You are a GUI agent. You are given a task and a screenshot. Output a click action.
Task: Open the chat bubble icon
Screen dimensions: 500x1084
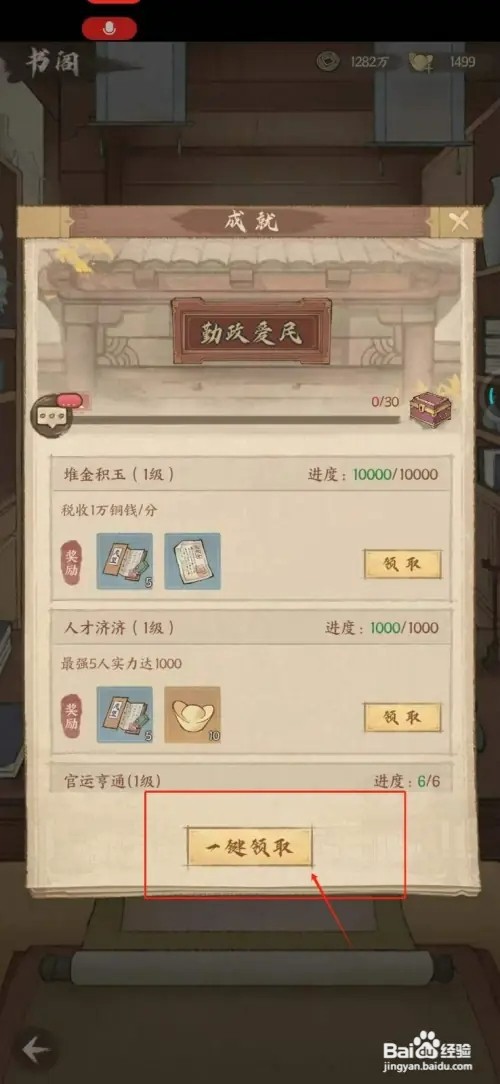pyautogui.click(x=47, y=415)
